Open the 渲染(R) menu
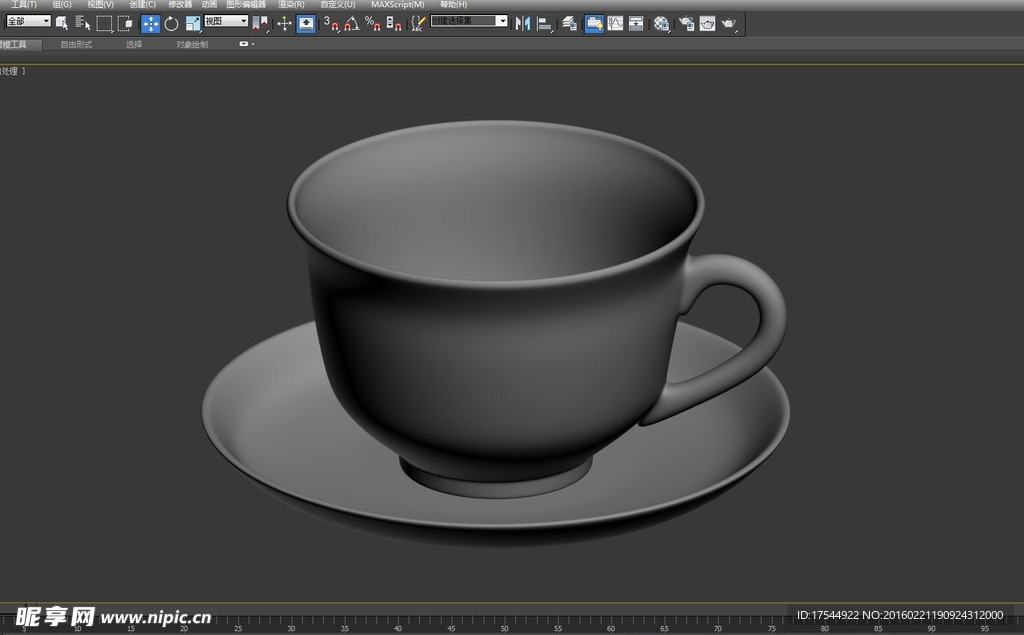The image size is (1024, 635). coord(291,5)
